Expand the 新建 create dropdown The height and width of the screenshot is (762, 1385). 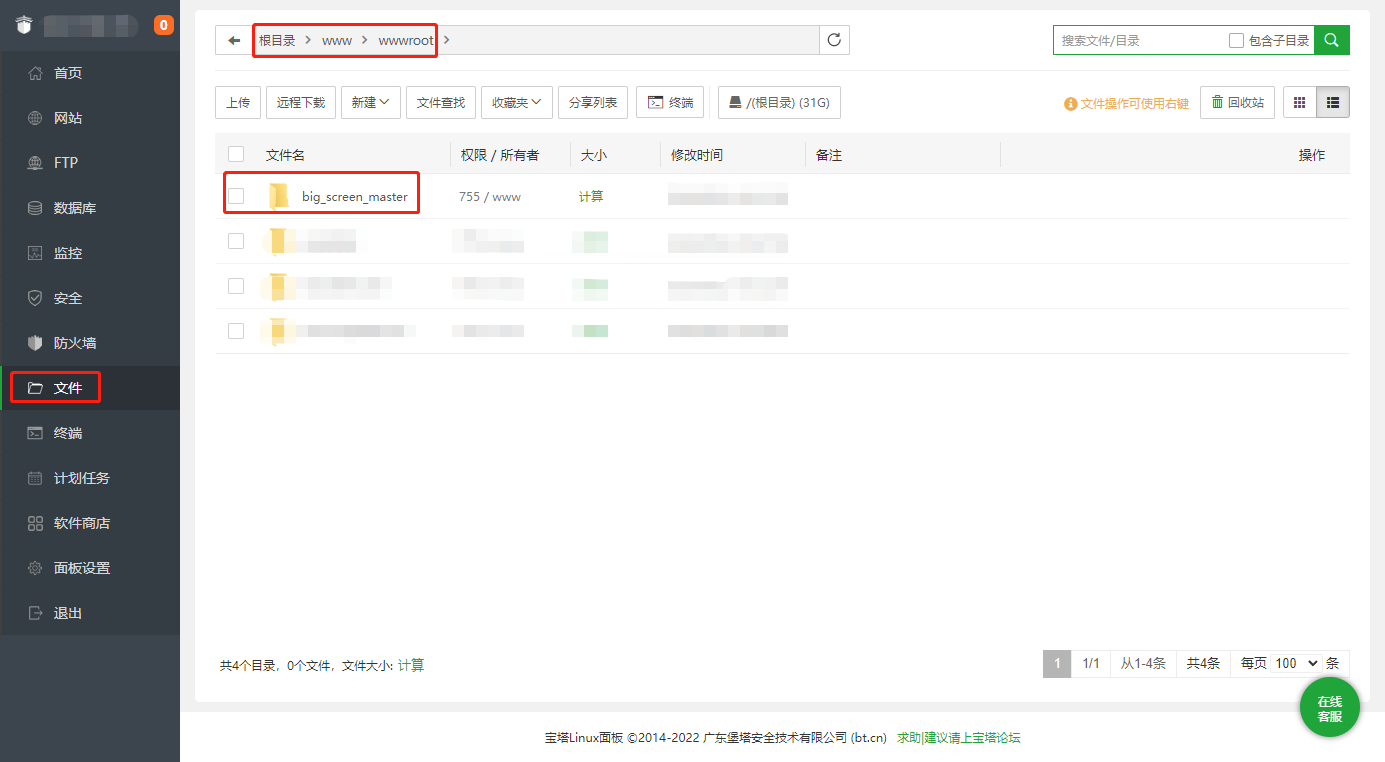click(371, 102)
